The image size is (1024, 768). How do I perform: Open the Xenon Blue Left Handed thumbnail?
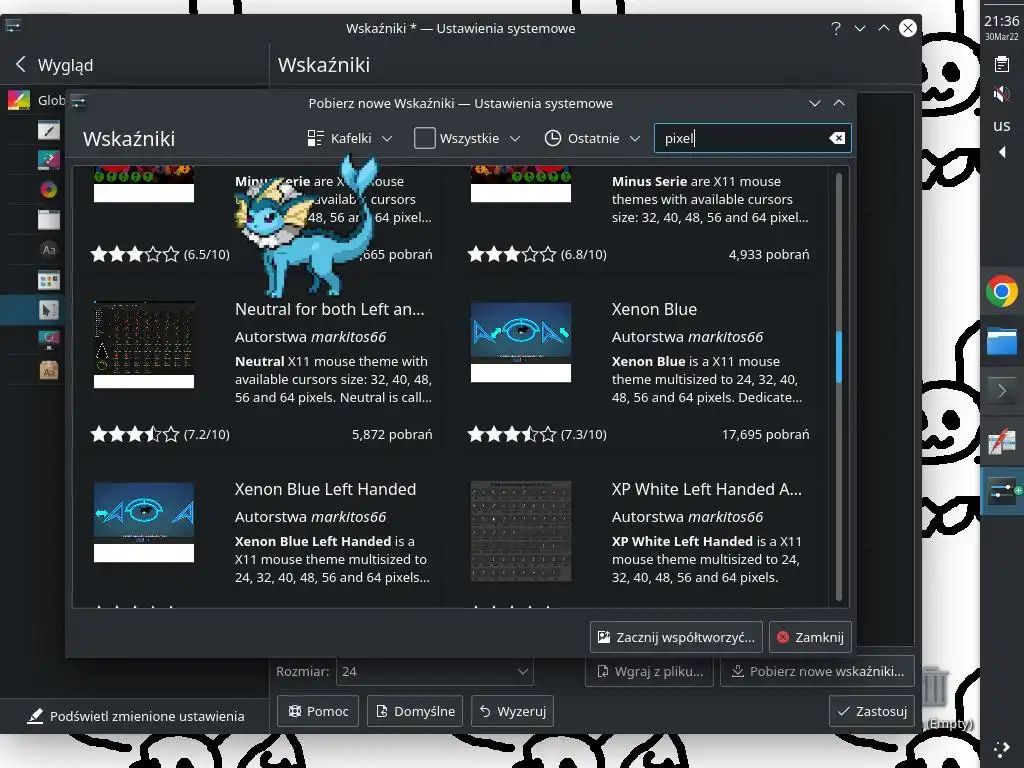coord(144,521)
